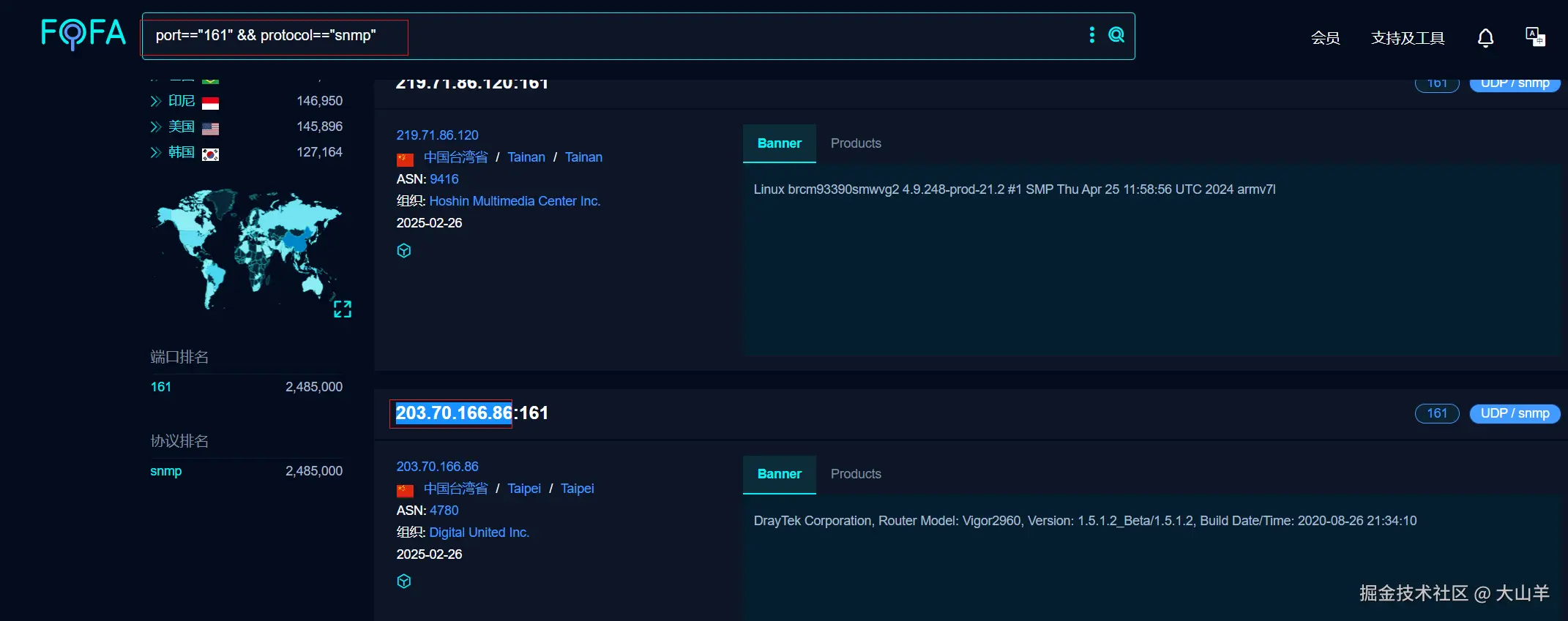
Task: Expand the world map to fullscreen
Action: pos(343,309)
